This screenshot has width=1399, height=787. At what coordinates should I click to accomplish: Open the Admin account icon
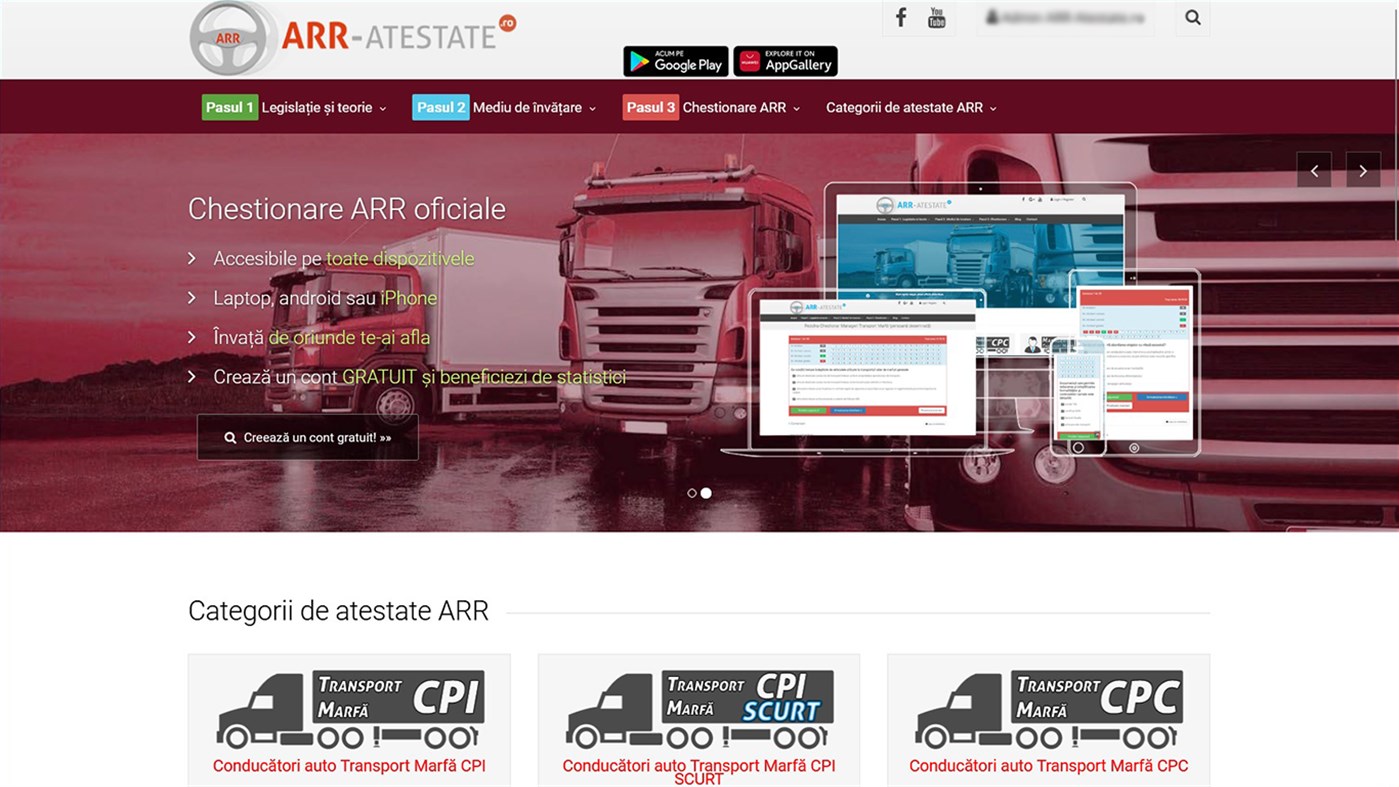[1065, 16]
